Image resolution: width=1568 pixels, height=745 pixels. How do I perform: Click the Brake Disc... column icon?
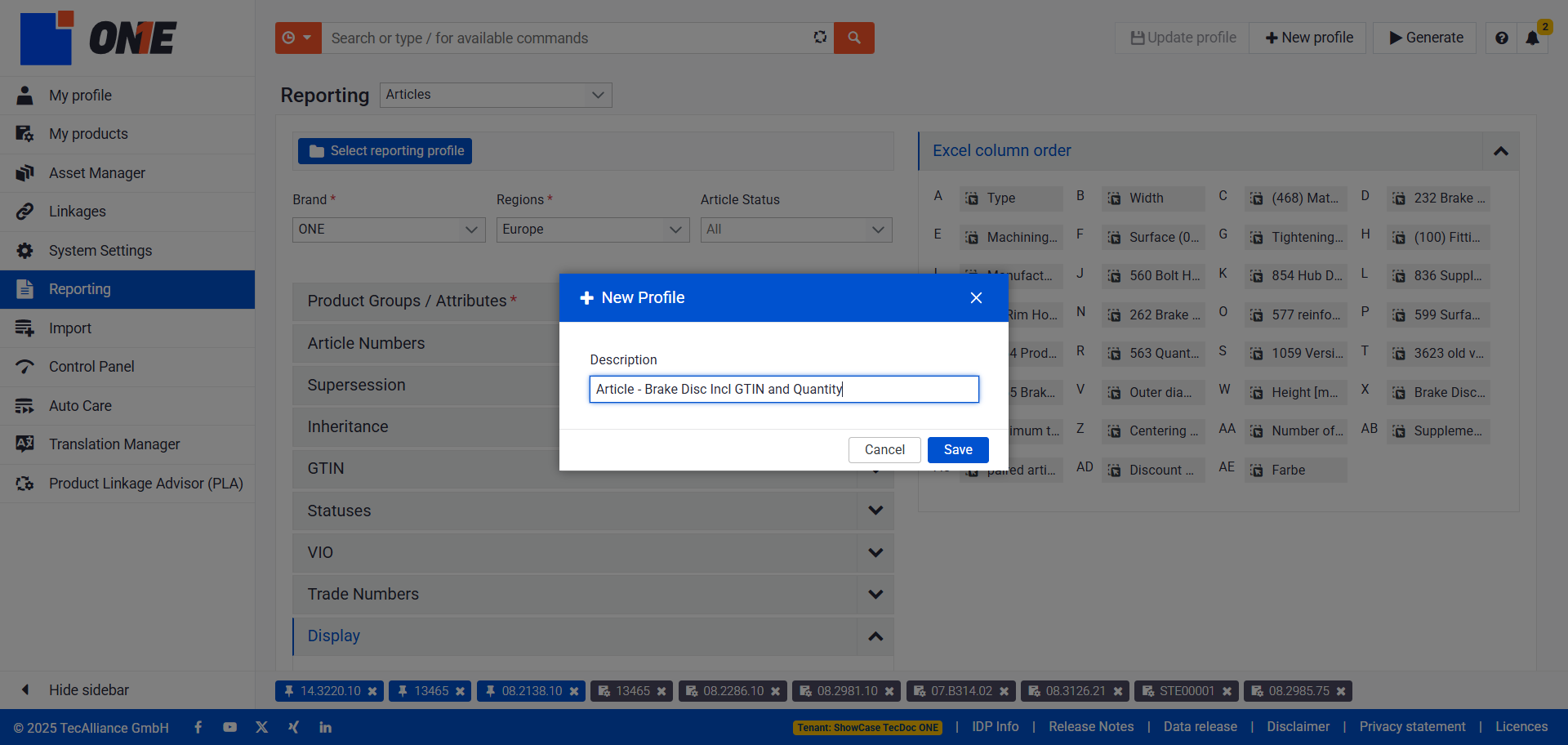click(x=1399, y=393)
